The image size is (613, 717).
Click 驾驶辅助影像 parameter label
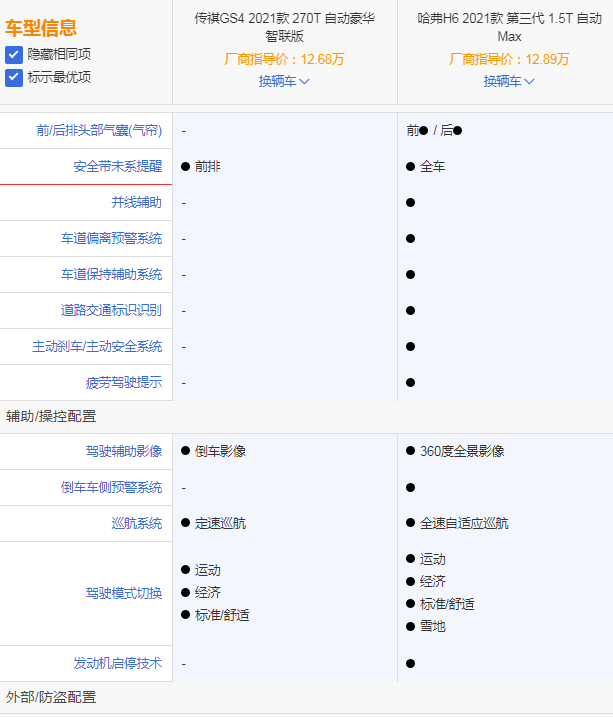tap(124, 451)
